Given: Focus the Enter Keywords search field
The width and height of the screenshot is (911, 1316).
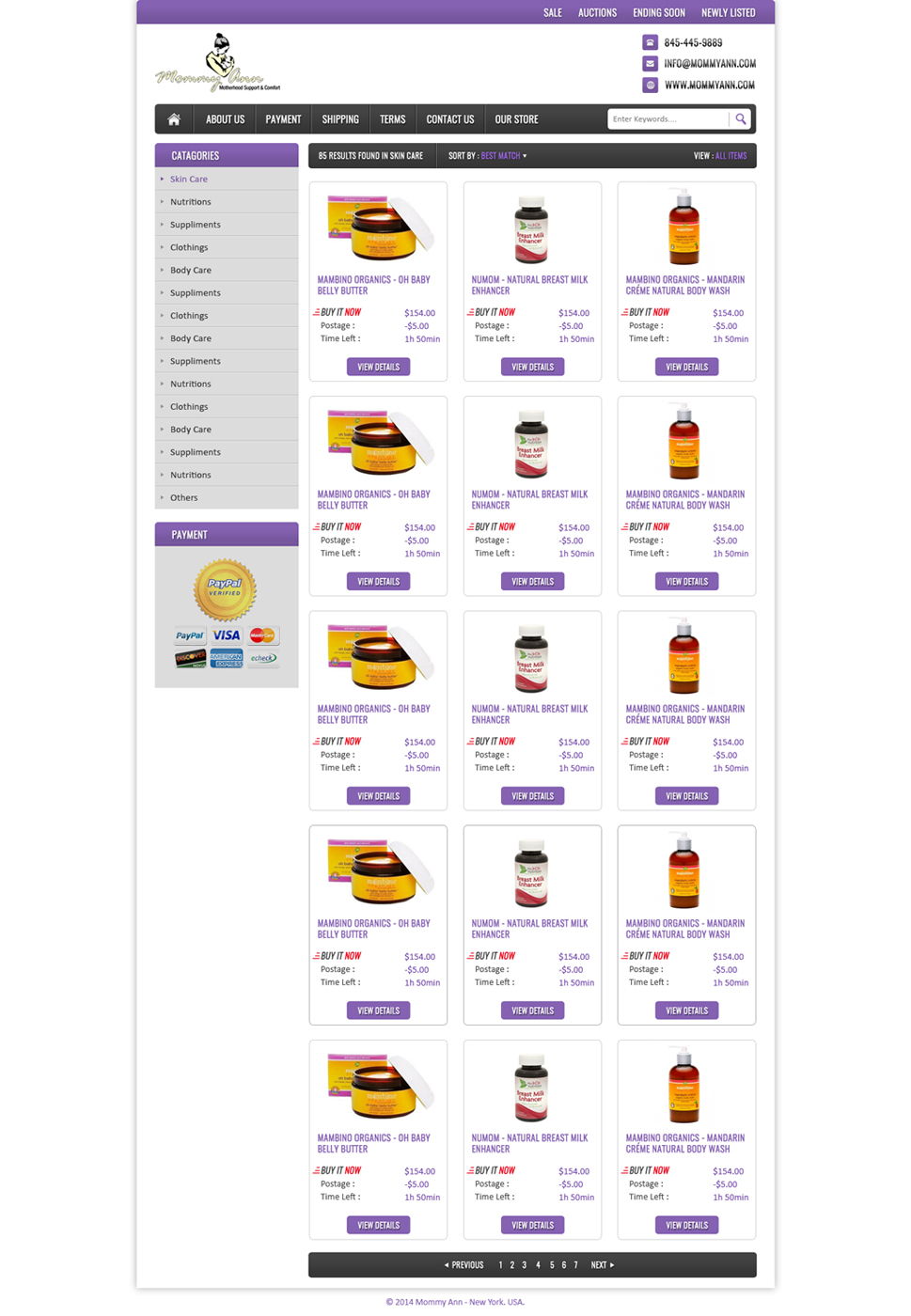Looking at the screenshot, I should (668, 119).
